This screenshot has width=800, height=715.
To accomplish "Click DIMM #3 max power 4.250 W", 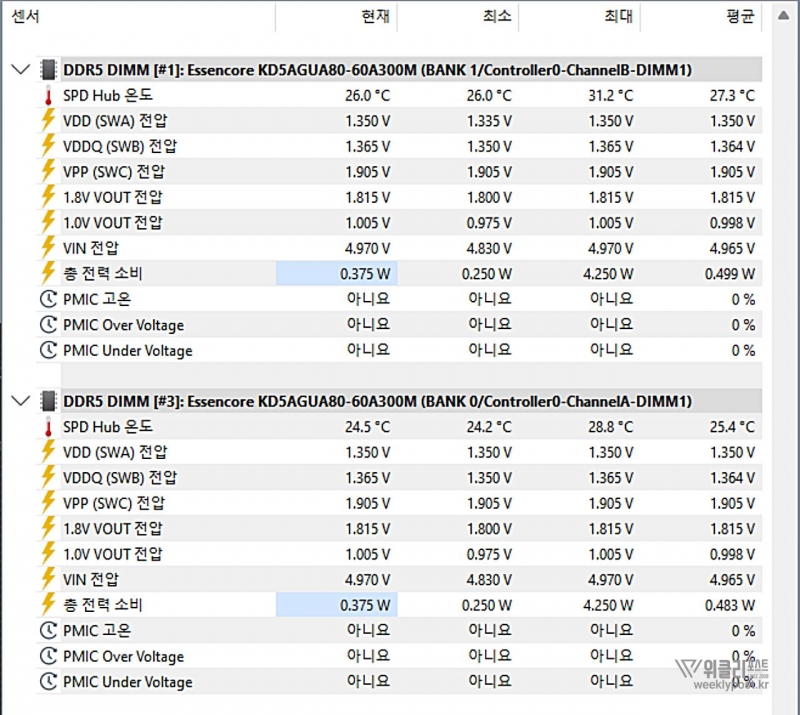I will (608, 605).
